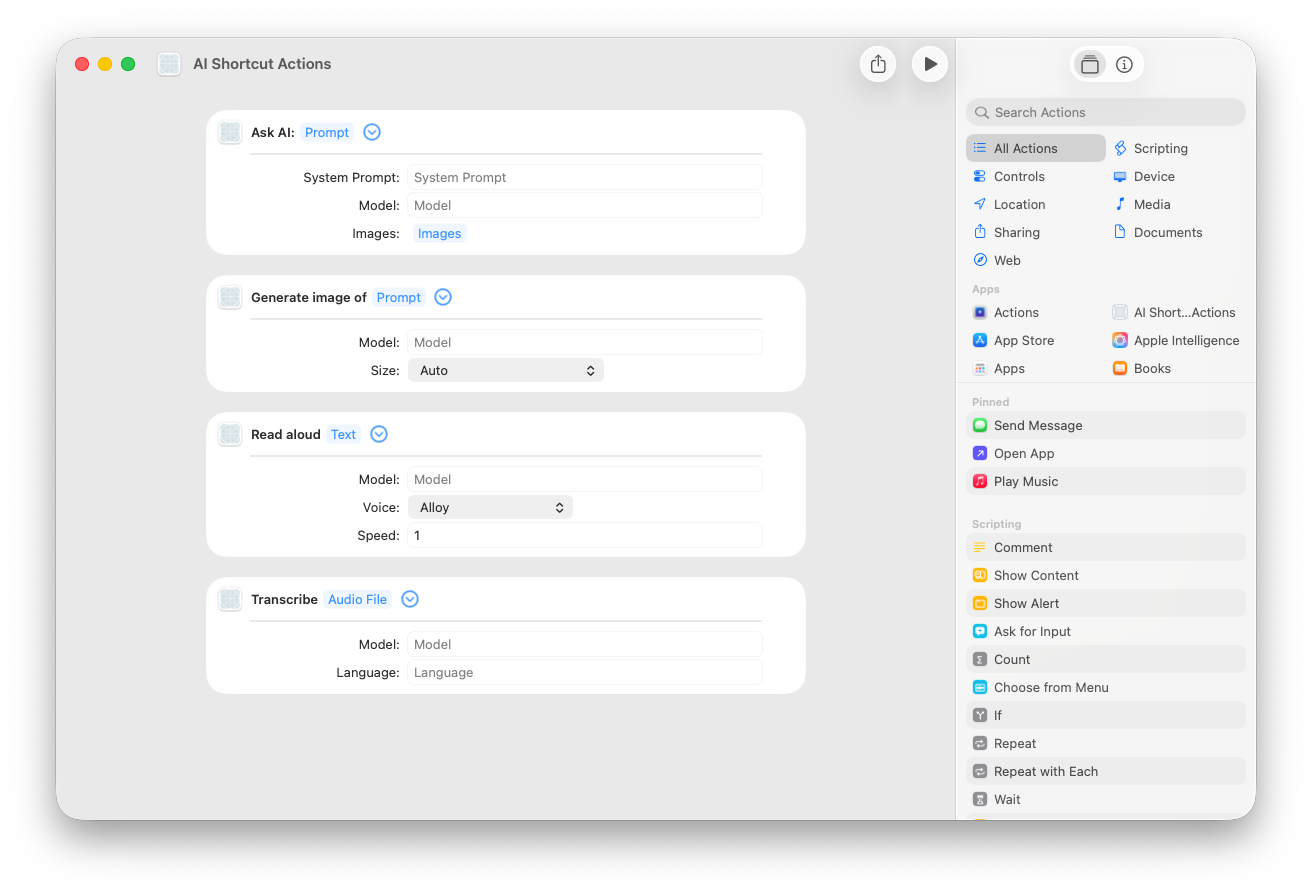
Task: Open the Voice dropdown showing Alloy
Action: tap(490, 508)
